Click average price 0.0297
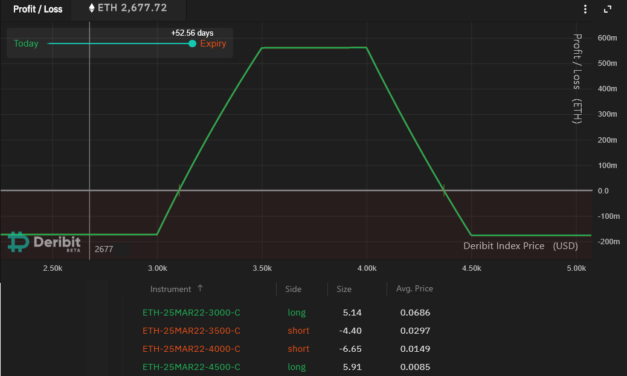 pos(415,331)
